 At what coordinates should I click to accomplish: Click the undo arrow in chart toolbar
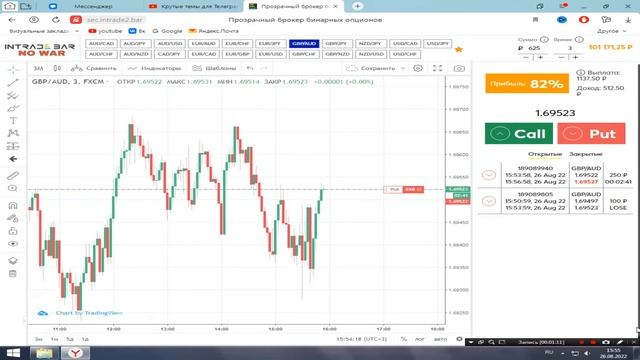point(250,68)
